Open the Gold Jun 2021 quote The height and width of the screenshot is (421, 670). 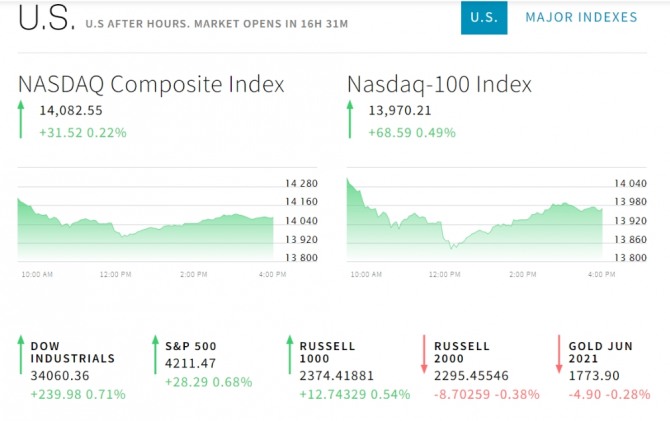pos(598,352)
